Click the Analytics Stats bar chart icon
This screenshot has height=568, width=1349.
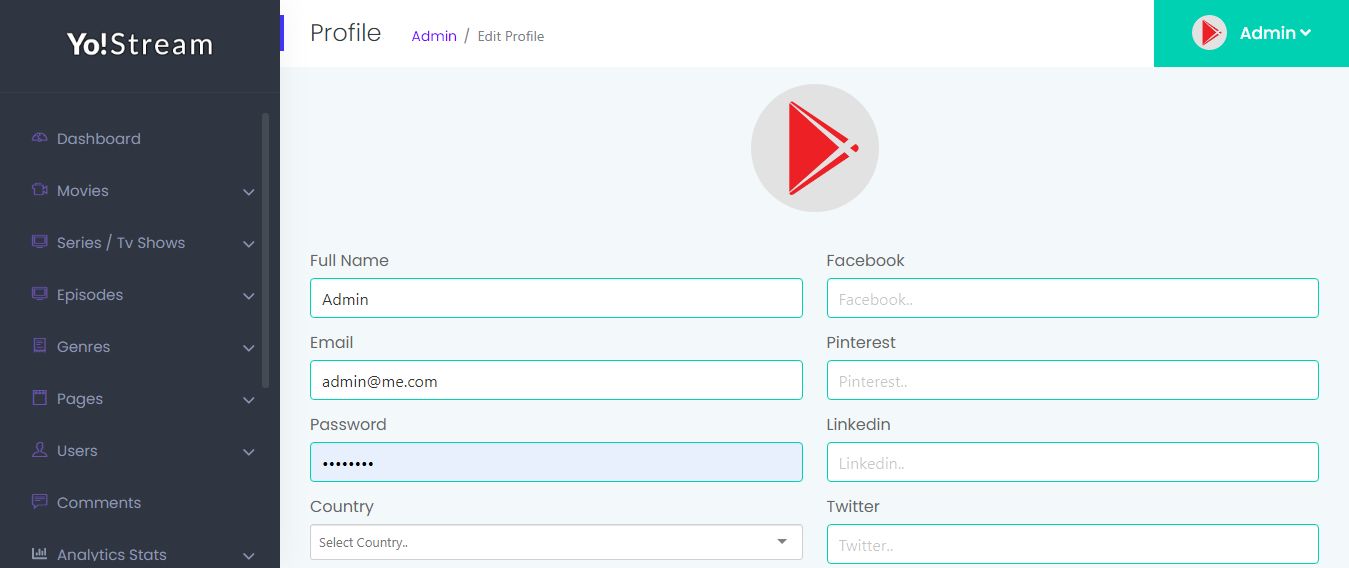pyautogui.click(x=40, y=554)
